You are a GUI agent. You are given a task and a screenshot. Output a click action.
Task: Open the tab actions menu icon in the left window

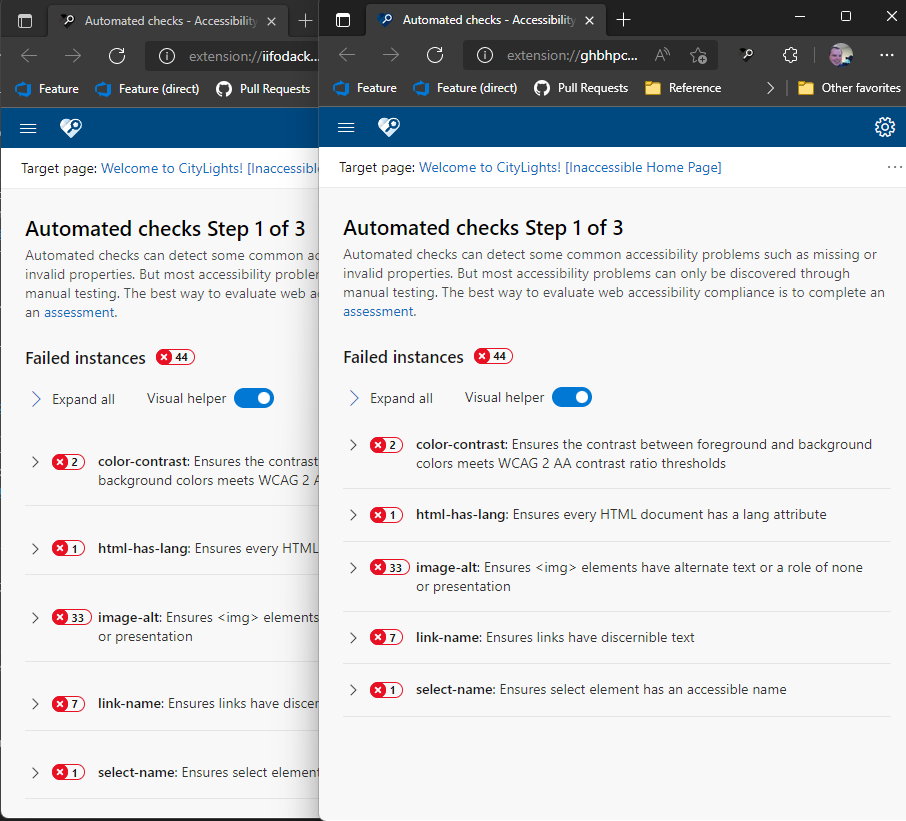point(25,21)
